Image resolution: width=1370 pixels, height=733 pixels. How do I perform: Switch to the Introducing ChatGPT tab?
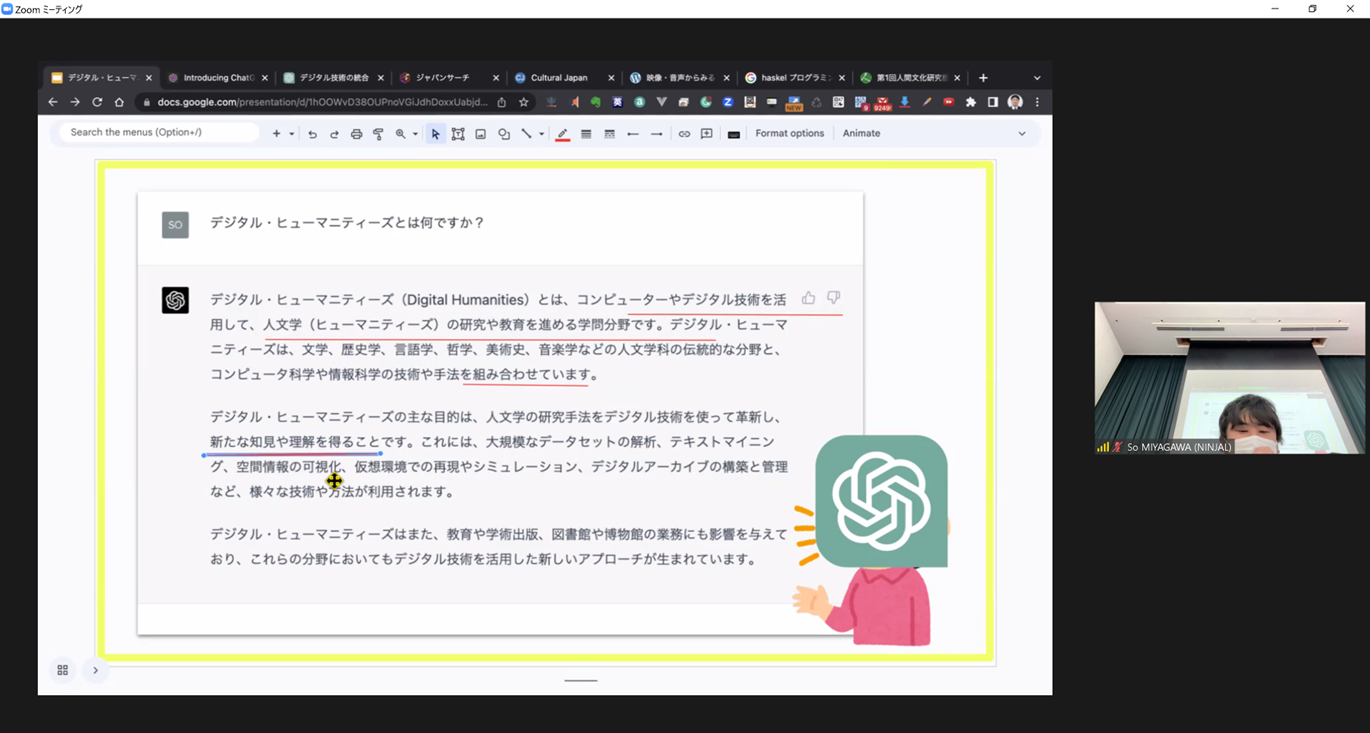[x=216, y=78]
